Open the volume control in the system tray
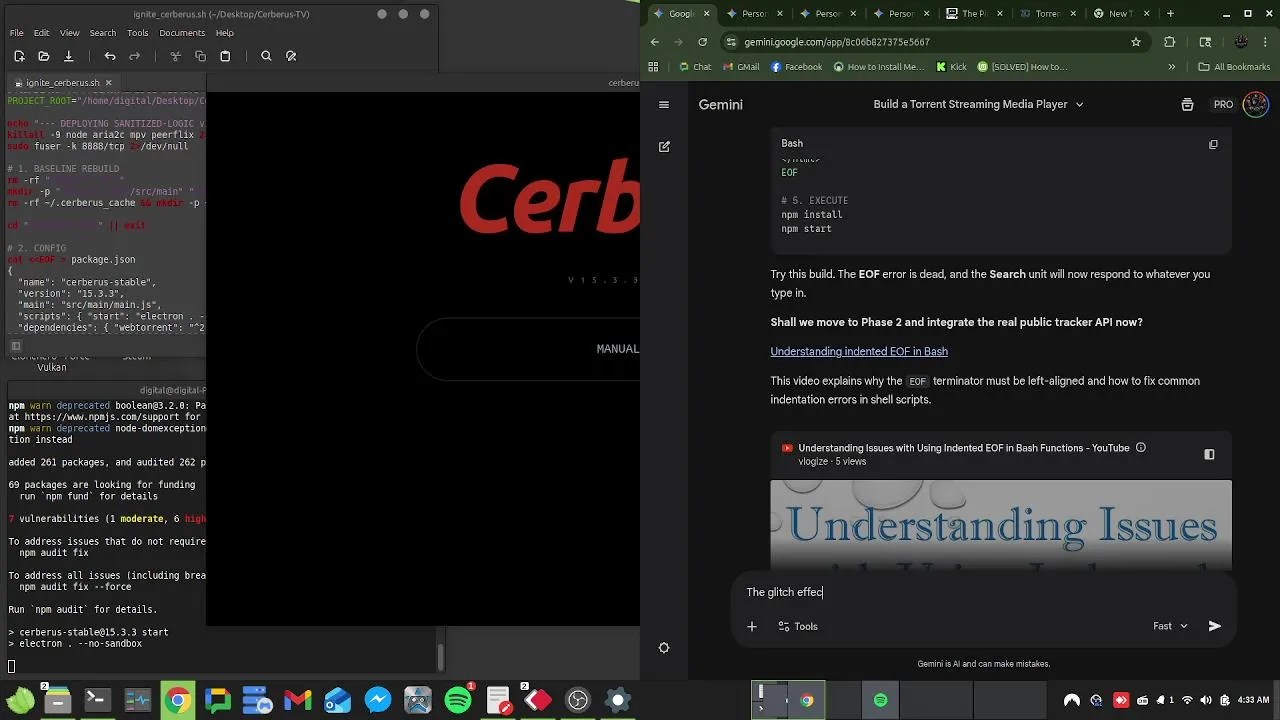Screen dimensions: 1280x720 1205,700
